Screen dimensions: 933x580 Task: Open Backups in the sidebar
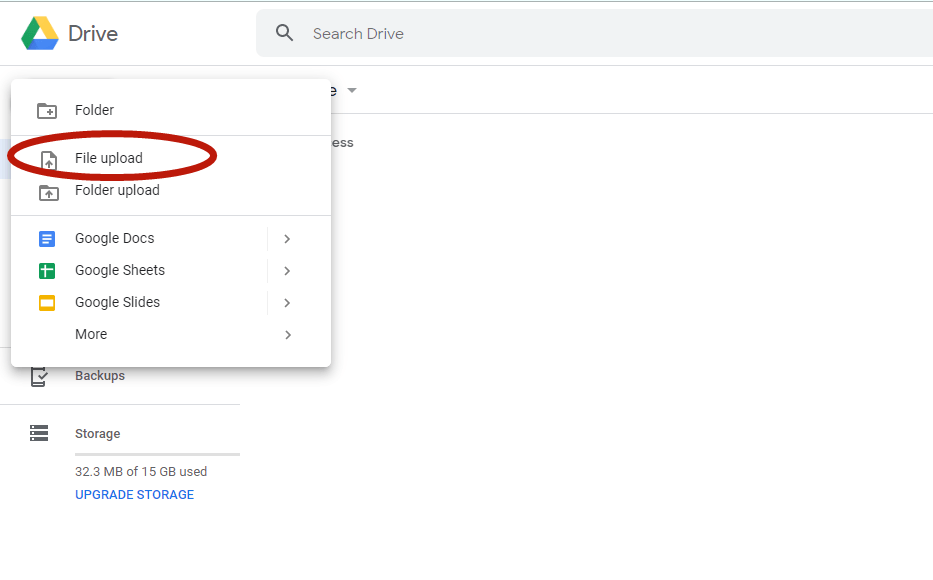pyautogui.click(x=99, y=376)
